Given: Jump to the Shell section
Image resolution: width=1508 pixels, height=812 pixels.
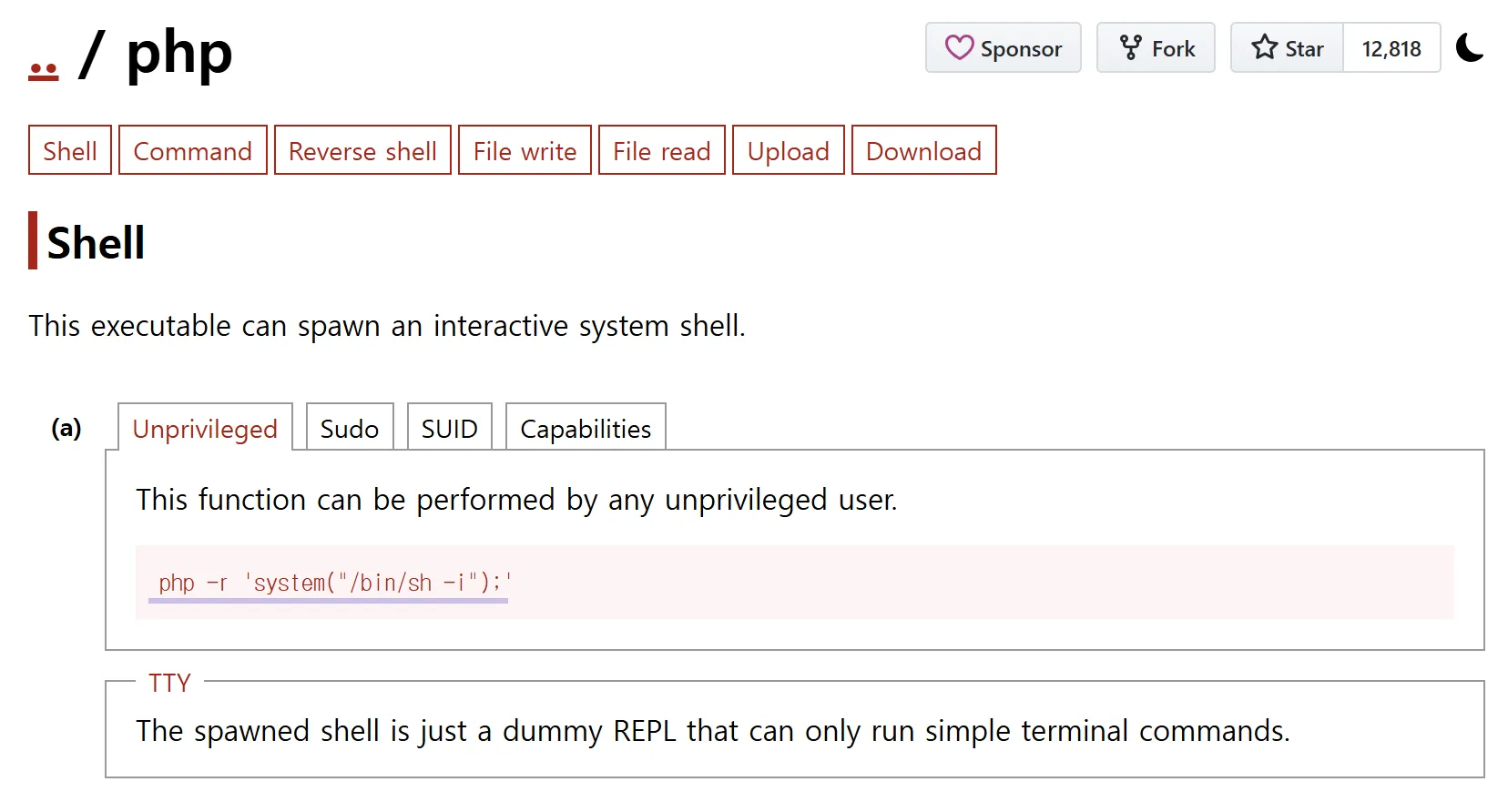Looking at the screenshot, I should (70, 150).
